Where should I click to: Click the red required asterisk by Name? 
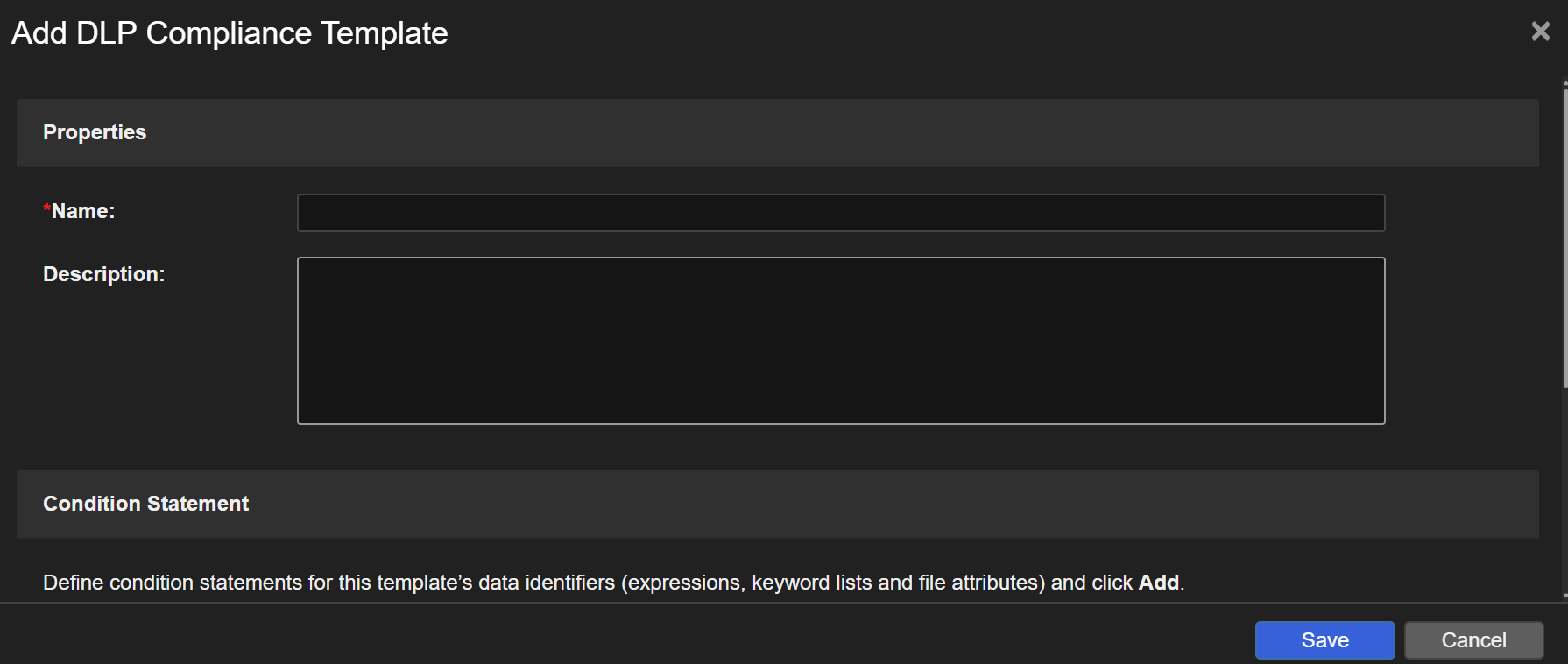[46, 208]
